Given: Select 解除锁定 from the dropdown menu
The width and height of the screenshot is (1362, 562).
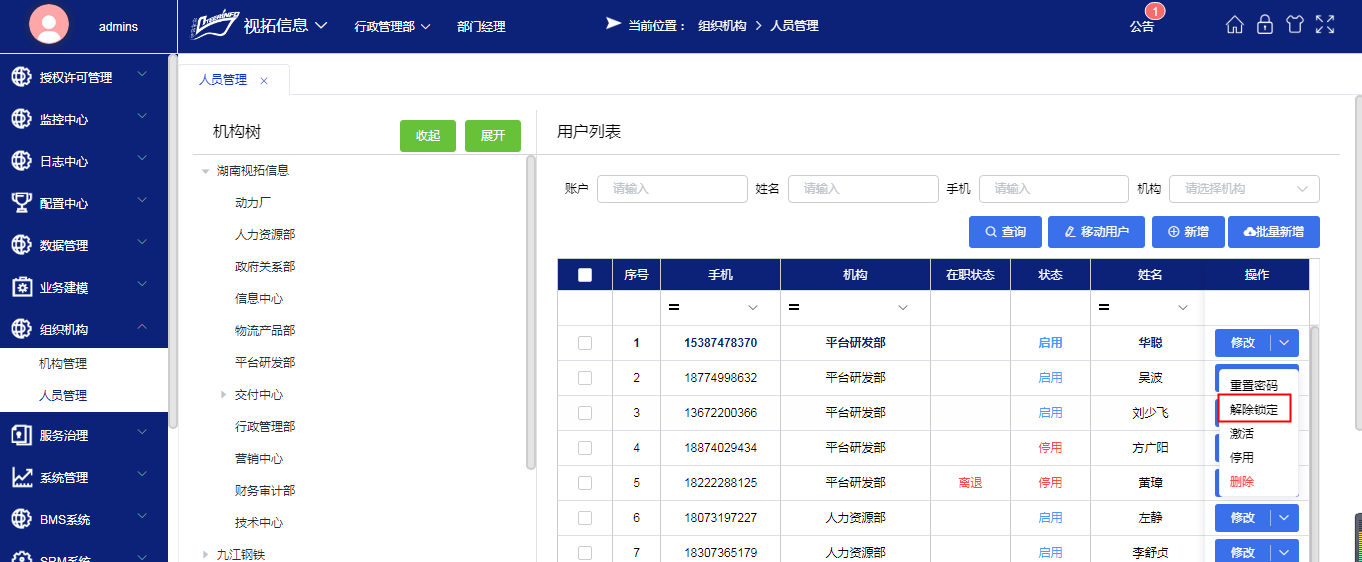Looking at the screenshot, I should pos(1254,409).
